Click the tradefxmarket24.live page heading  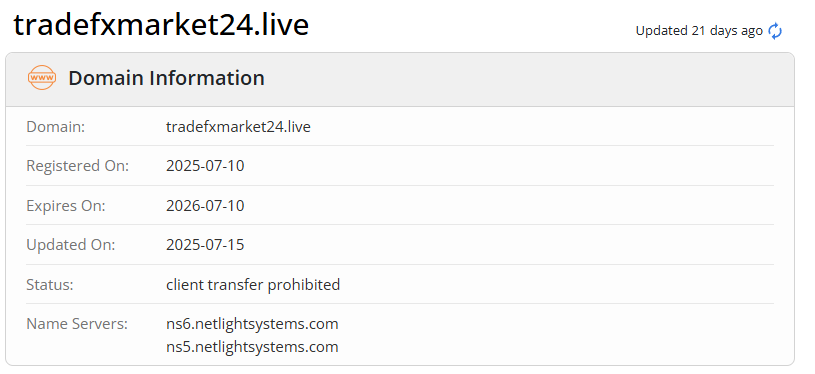161,24
